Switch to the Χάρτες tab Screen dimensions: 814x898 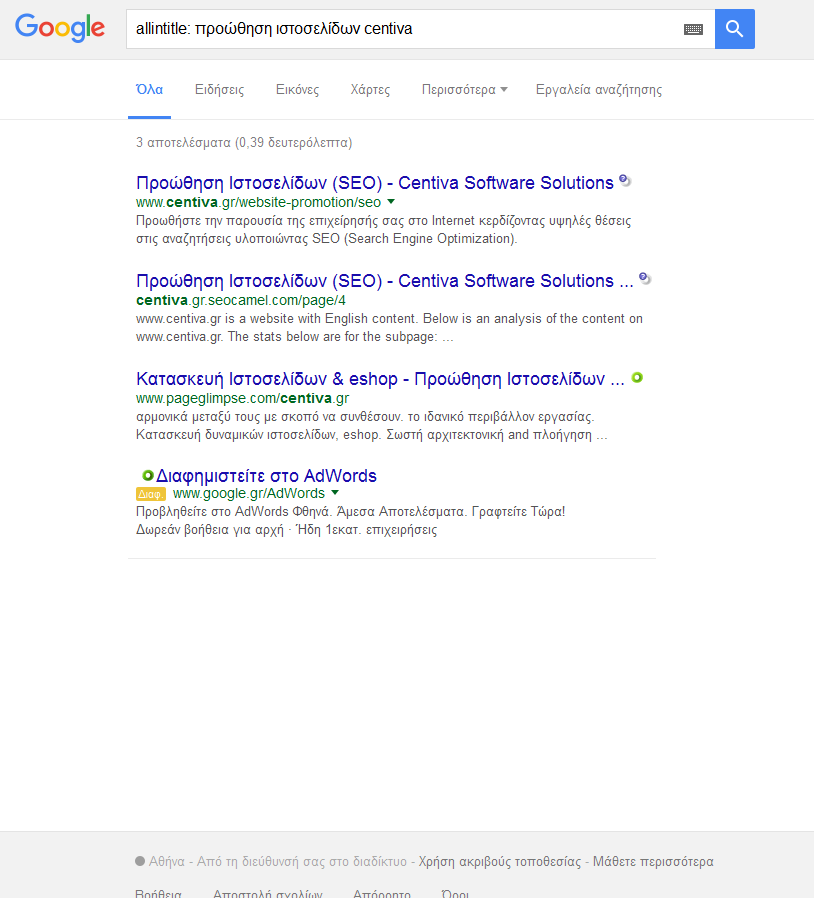[370, 89]
